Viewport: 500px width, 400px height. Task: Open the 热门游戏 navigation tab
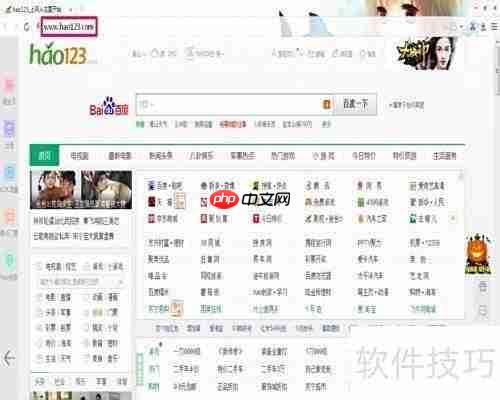click(x=283, y=156)
